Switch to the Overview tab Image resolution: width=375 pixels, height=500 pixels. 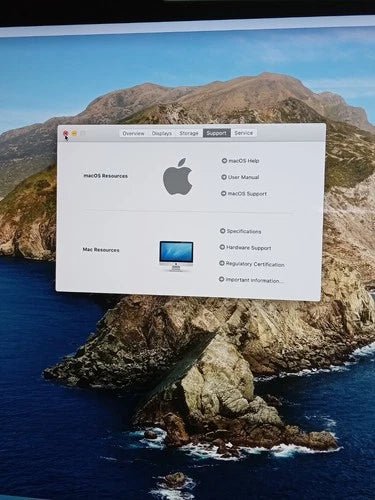click(133, 133)
